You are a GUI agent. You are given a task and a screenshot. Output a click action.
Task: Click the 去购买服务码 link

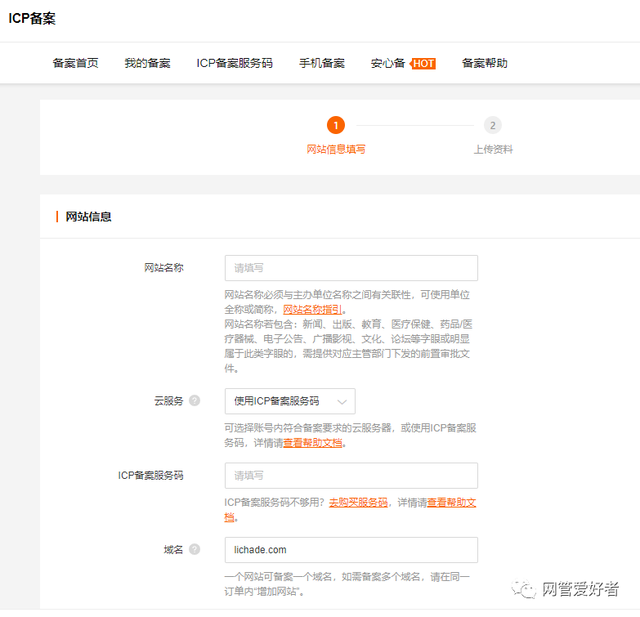[358, 502]
